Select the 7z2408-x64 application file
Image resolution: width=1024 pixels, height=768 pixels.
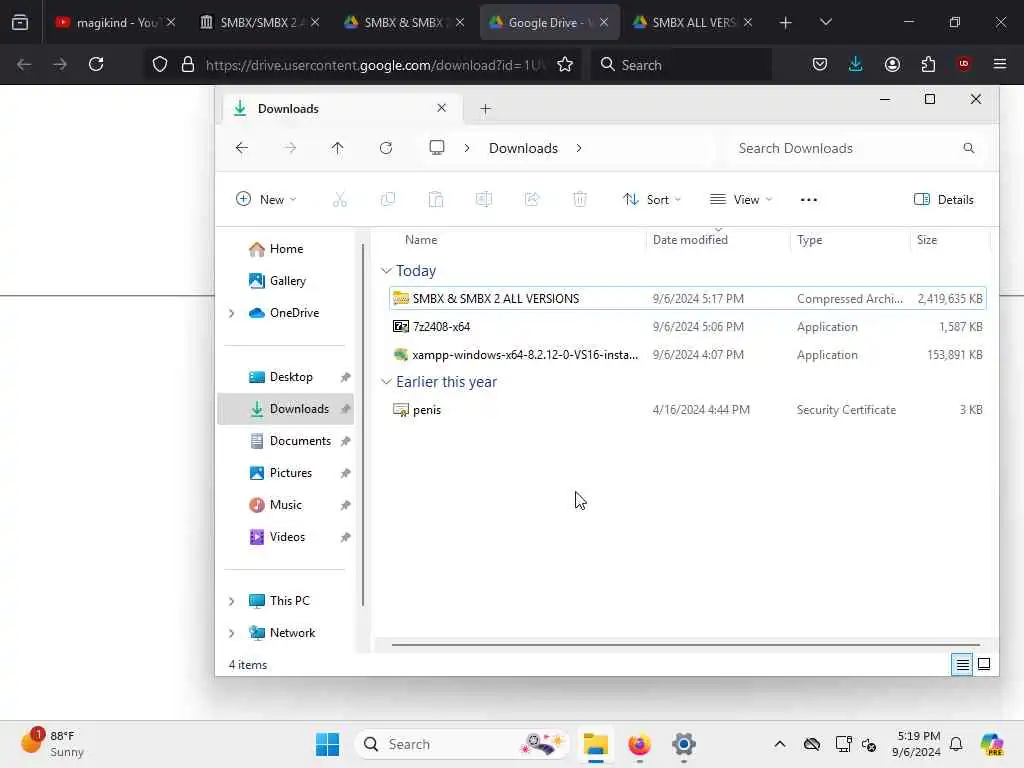click(687, 327)
